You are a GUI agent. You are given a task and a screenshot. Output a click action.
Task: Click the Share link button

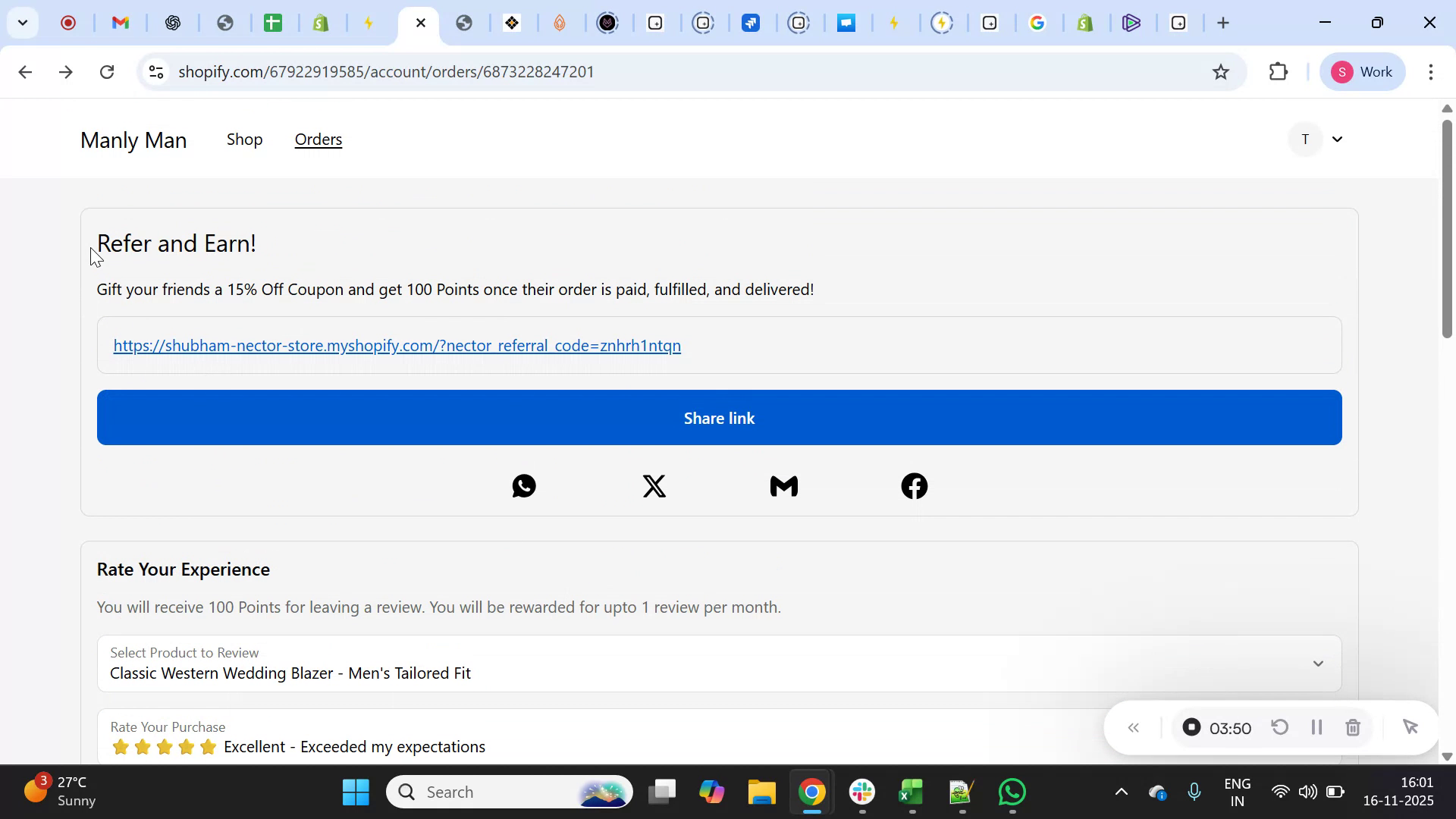pyautogui.click(x=718, y=417)
